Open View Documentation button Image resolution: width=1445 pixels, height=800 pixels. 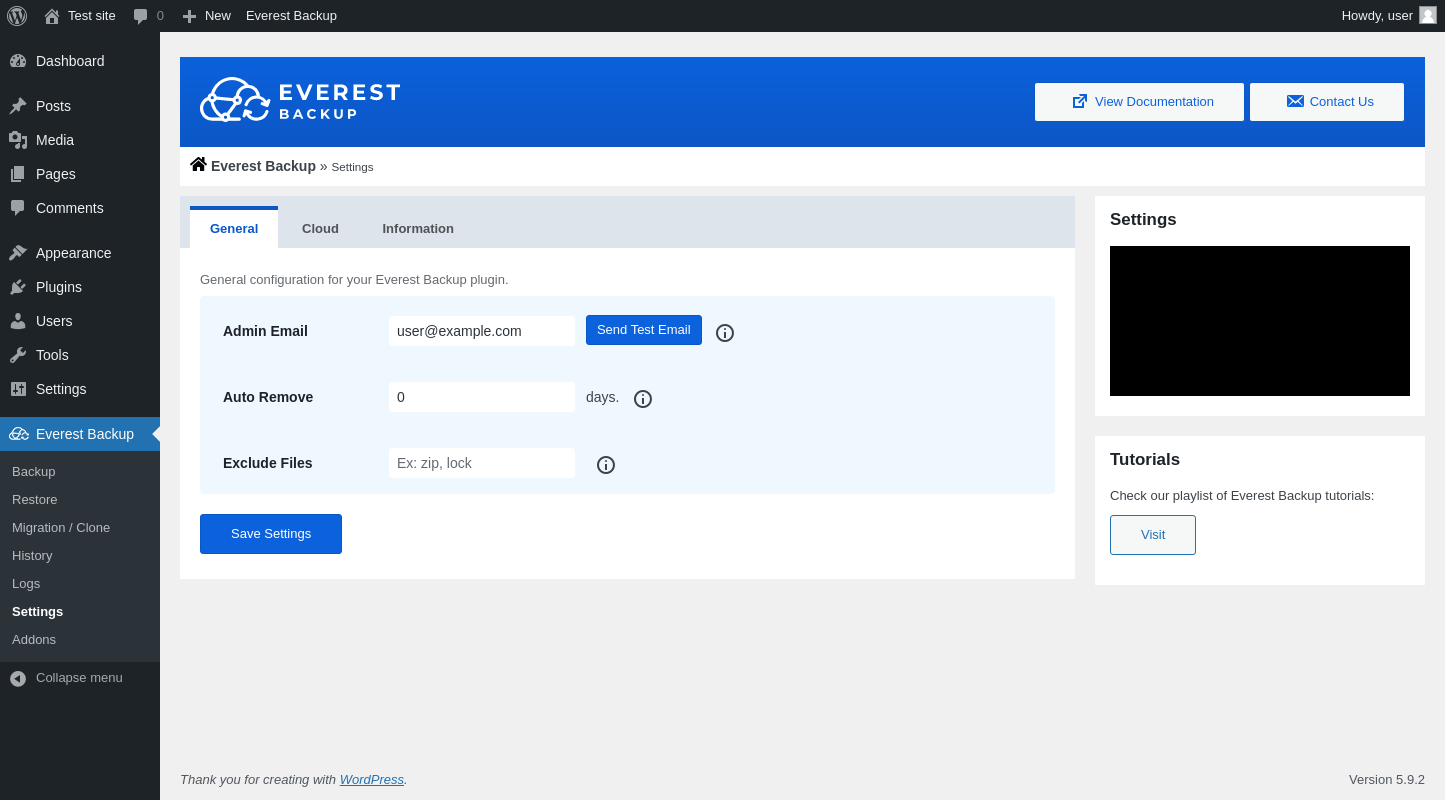pos(1139,102)
